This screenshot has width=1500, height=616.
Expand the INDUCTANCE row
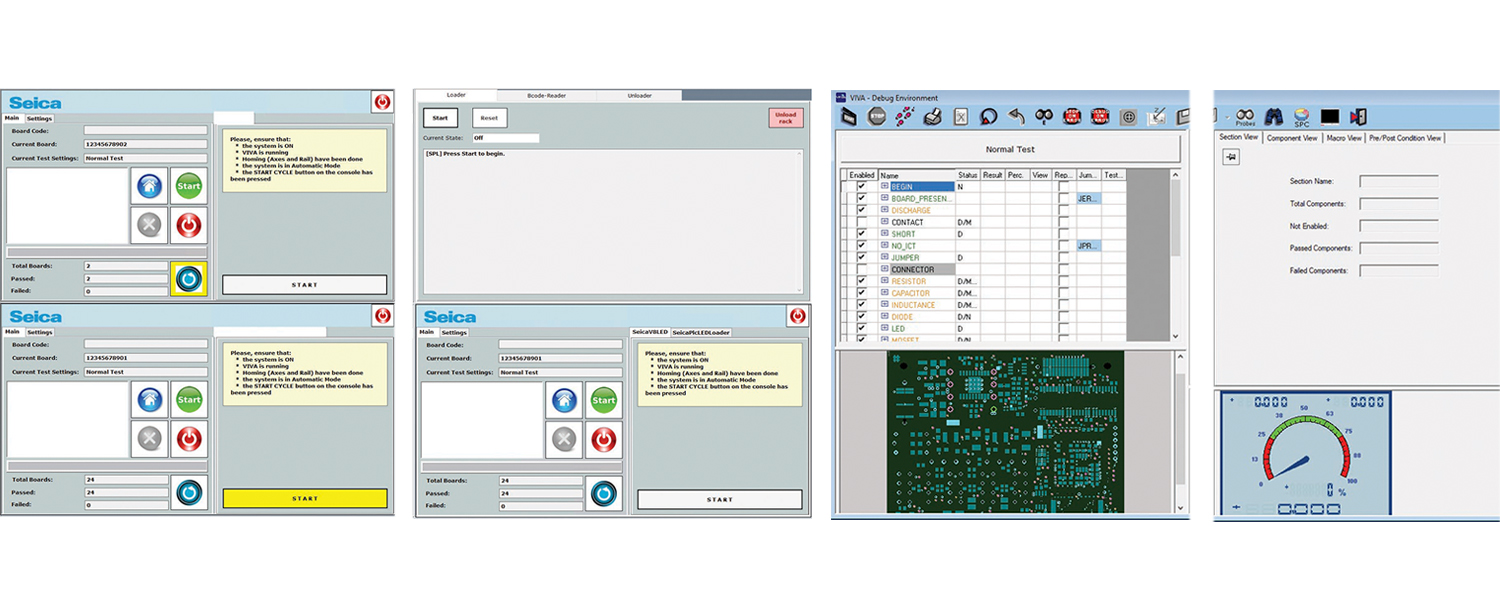(x=884, y=305)
